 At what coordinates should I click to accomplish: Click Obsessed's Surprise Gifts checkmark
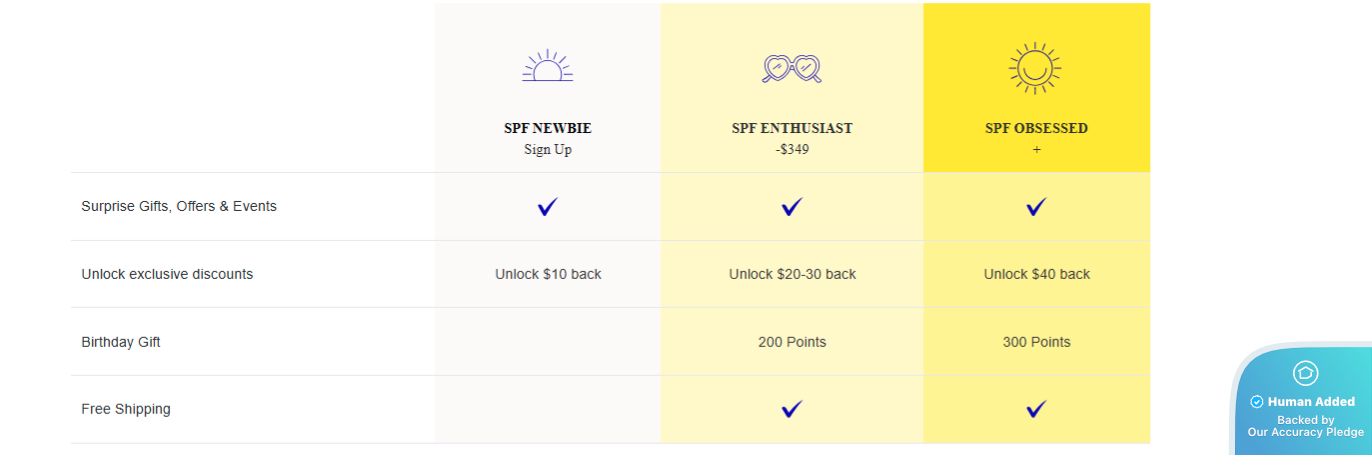point(1036,207)
